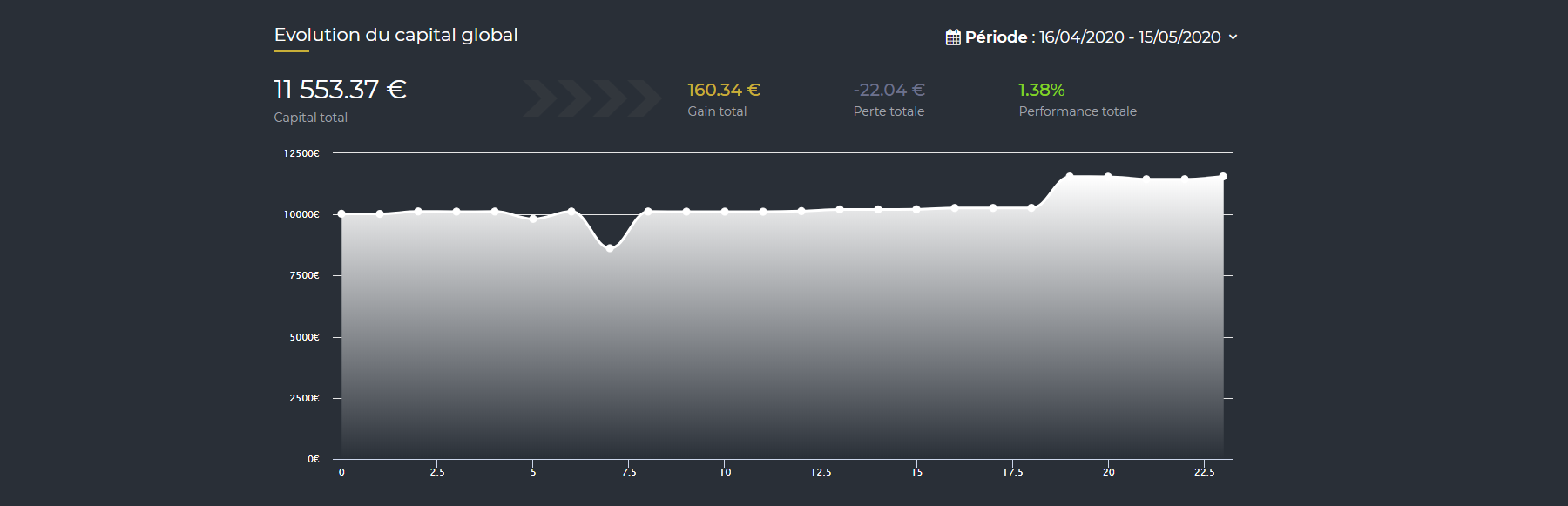
Task: Click the 'Gain total' label
Action: click(717, 111)
